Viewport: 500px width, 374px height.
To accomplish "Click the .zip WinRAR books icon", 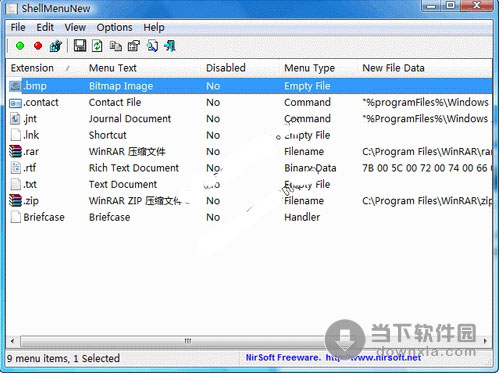I will [x=15, y=200].
